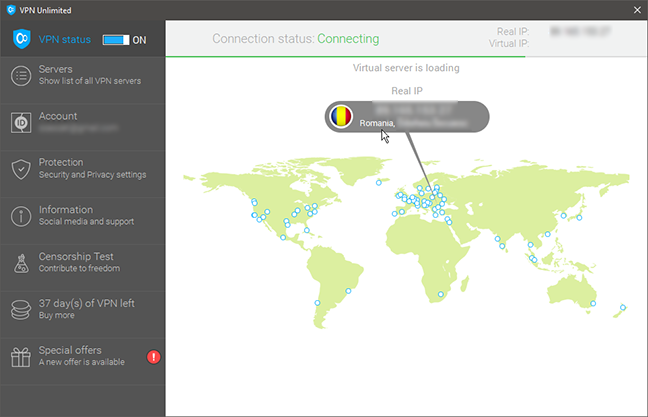Open the Servers list icon
The width and height of the screenshot is (648, 417).
(21, 76)
